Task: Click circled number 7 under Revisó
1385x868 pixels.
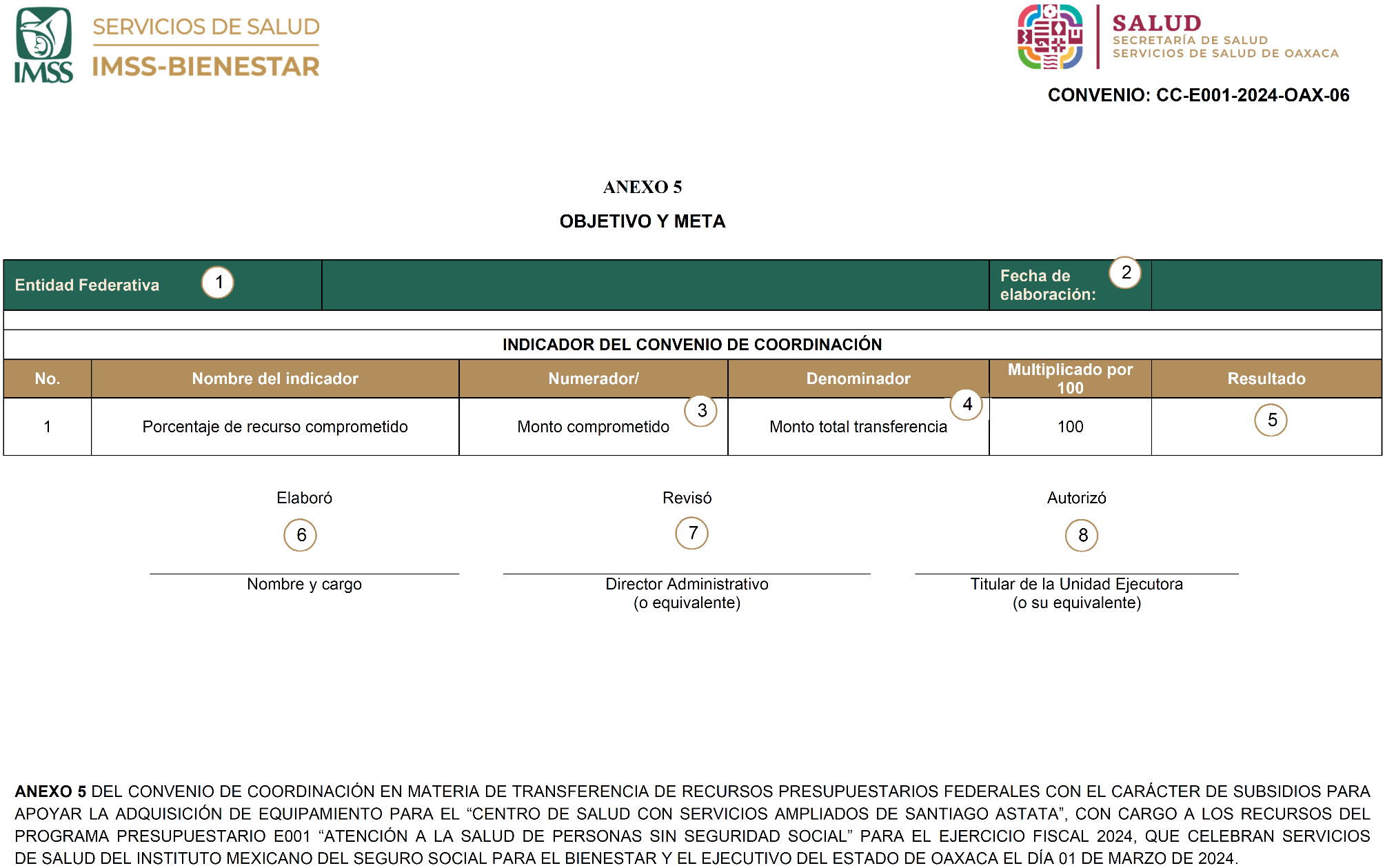Action: pos(692,534)
